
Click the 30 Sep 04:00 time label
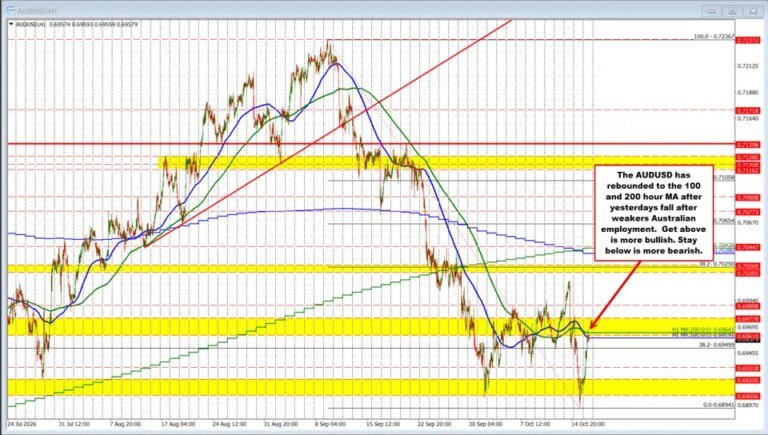pos(485,424)
